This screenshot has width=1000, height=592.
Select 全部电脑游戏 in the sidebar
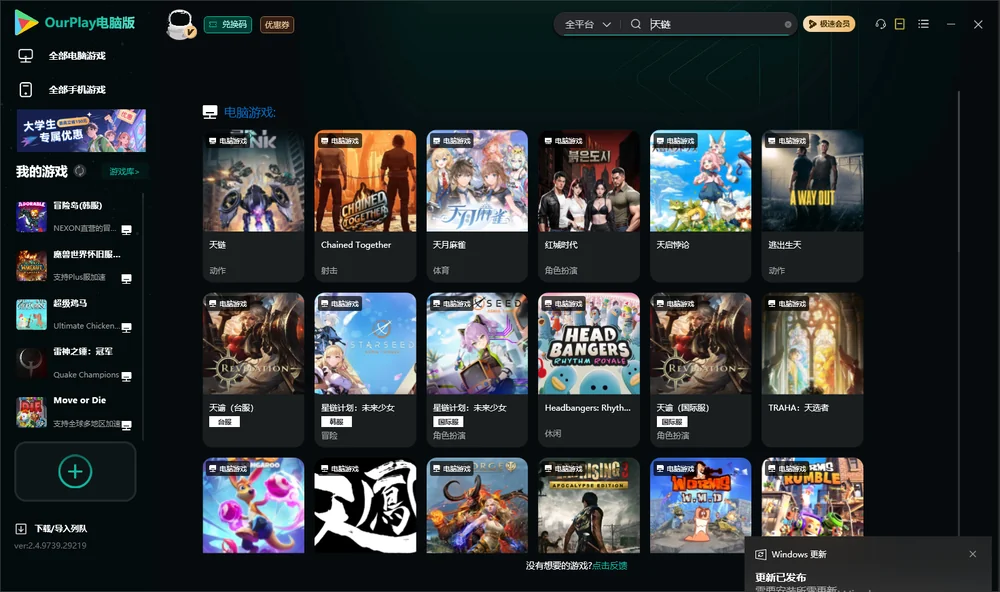[62, 56]
